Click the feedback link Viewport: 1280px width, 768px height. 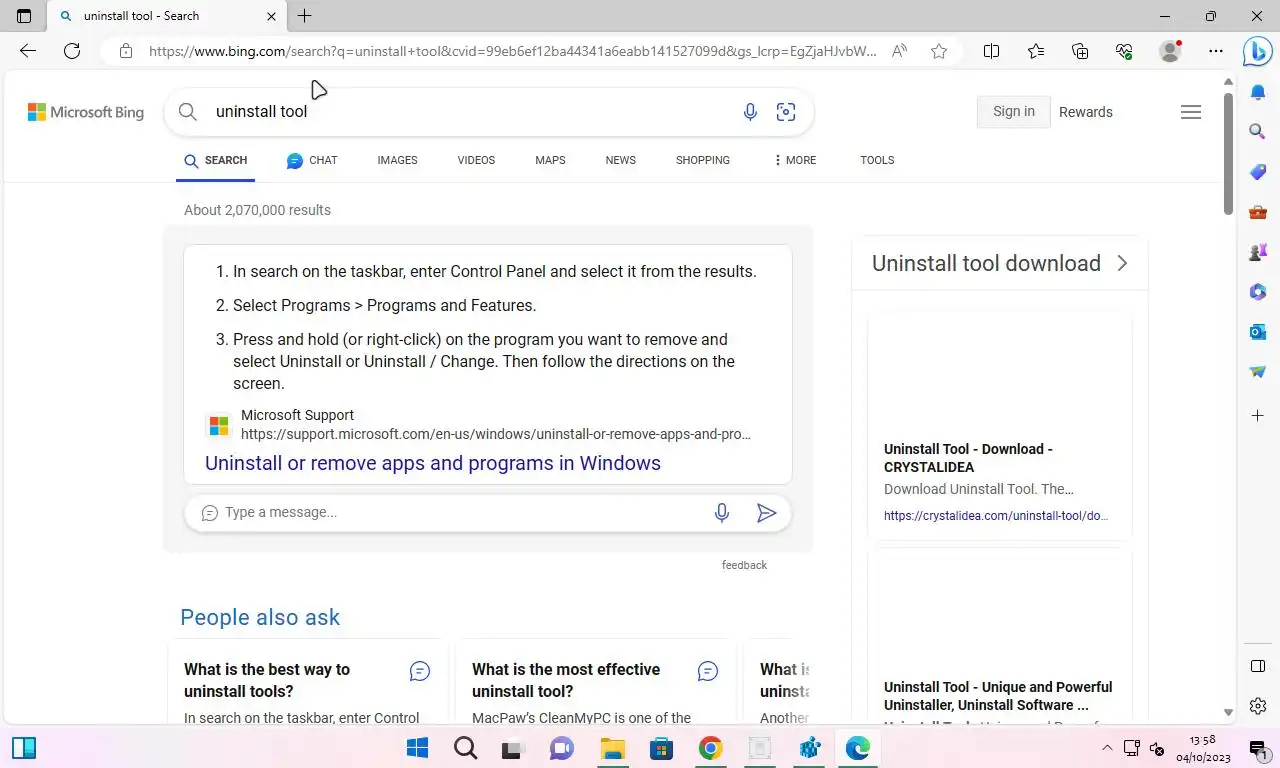coord(744,565)
